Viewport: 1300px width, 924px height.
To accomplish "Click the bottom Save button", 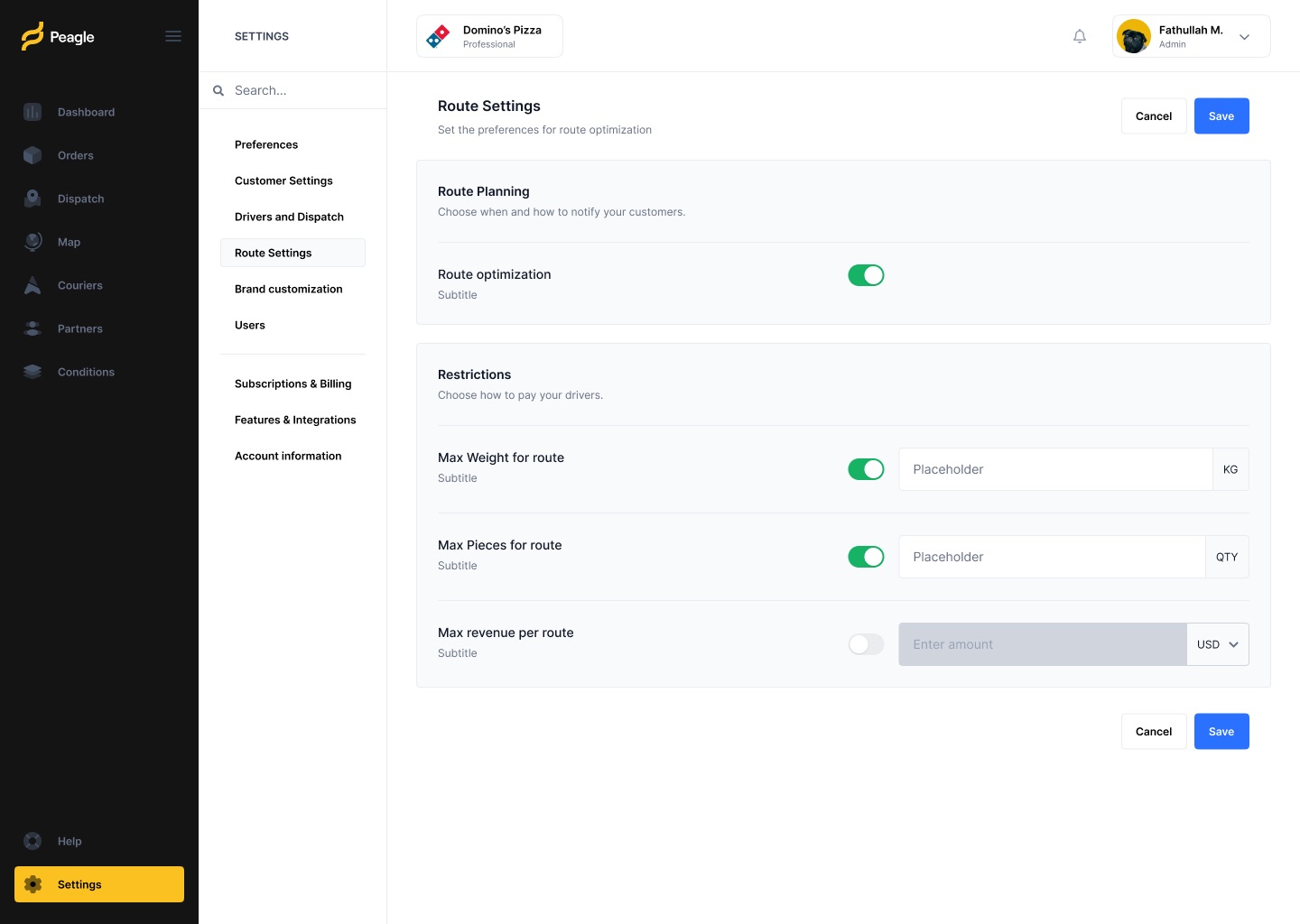I will coord(1221,732).
